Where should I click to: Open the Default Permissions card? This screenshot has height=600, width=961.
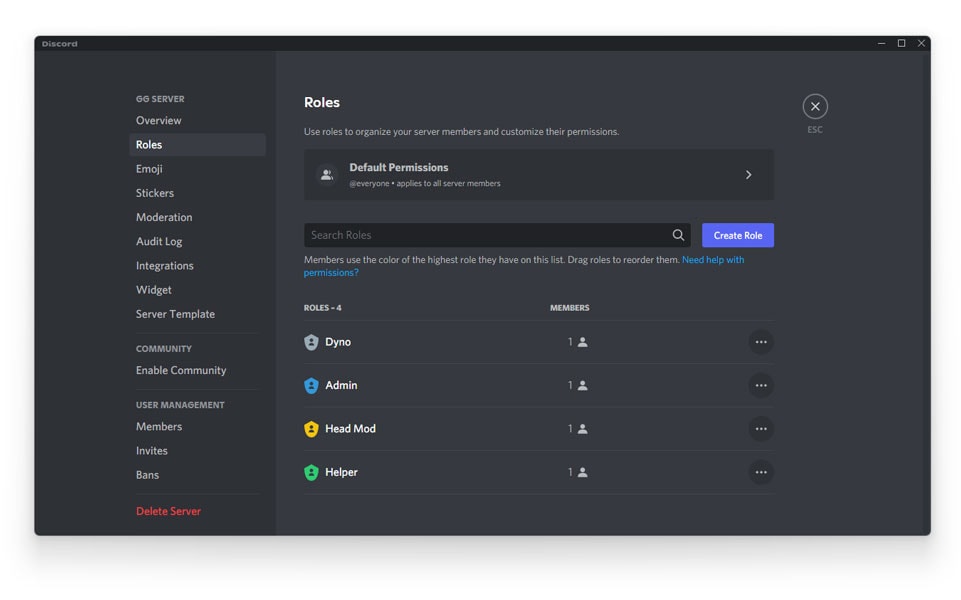(x=538, y=175)
